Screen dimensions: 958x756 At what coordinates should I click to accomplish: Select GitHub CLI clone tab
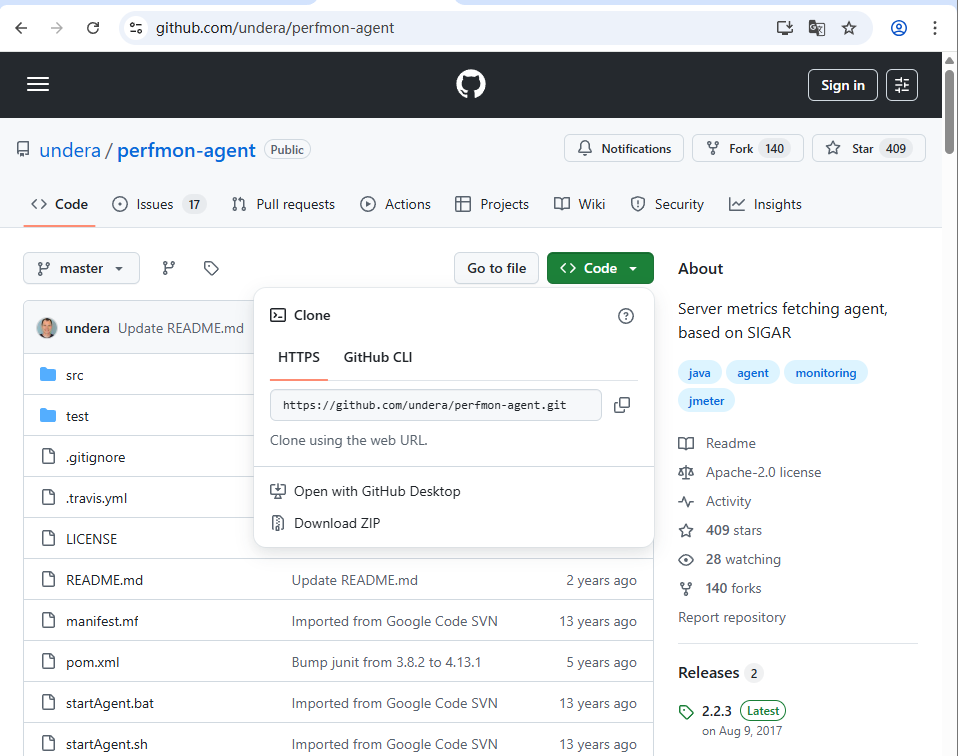pyautogui.click(x=378, y=358)
